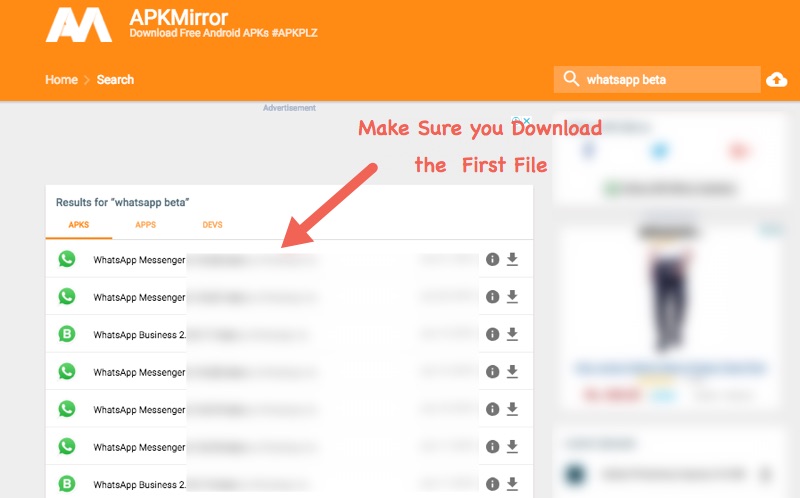Click the blurred clothing ad image in sidebar
This screenshot has height=498, width=800.
(x=670, y=298)
